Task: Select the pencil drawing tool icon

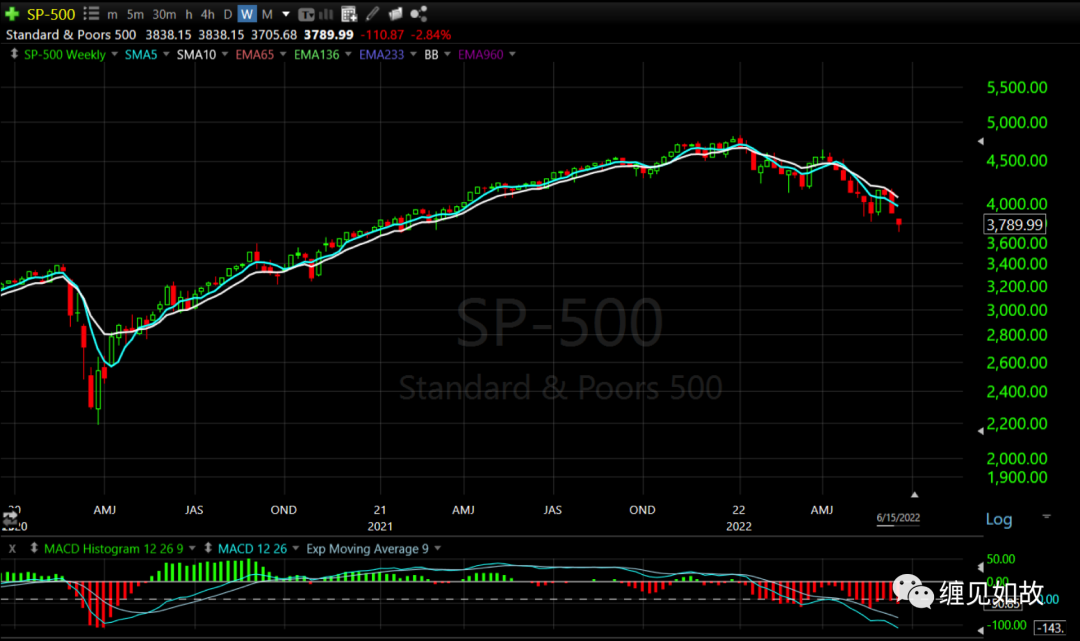Action: 373,14
